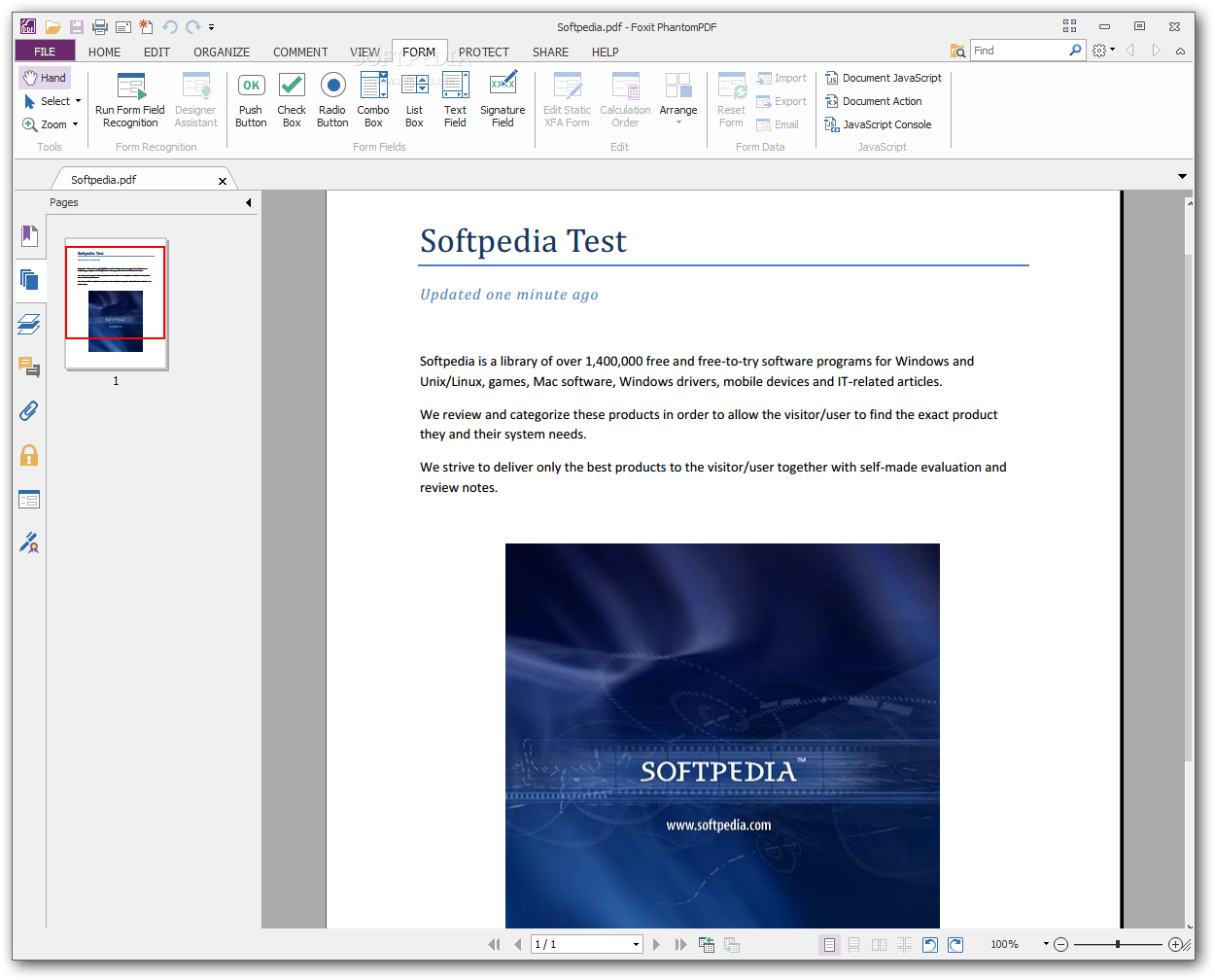Add a Push Button form field
Screen dimensions: 1215x980
pos(251,100)
